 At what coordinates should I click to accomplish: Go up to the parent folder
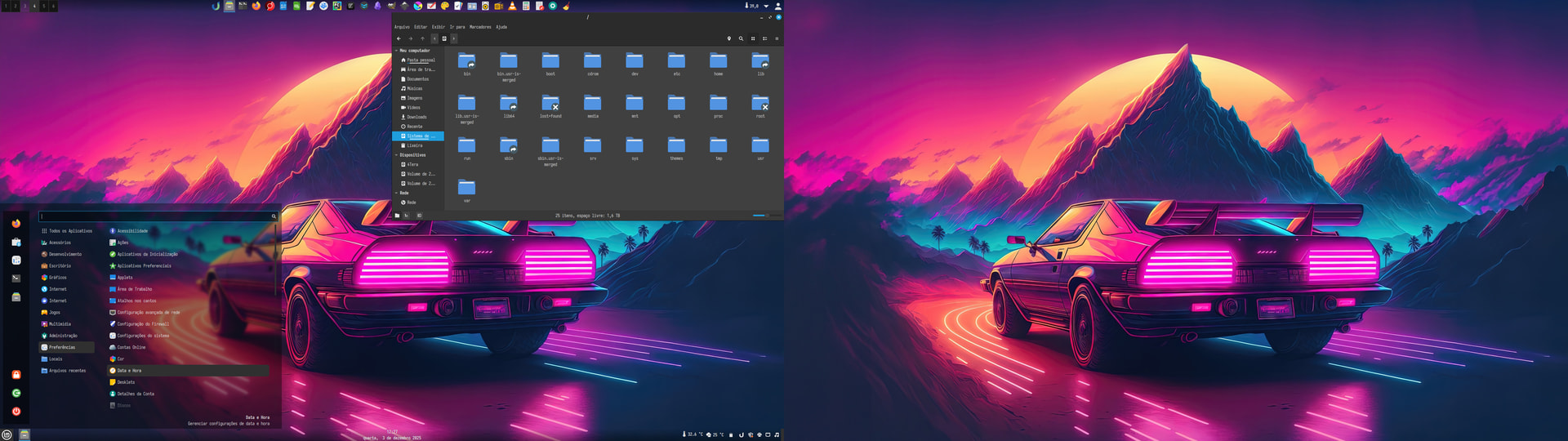click(x=422, y=38)
